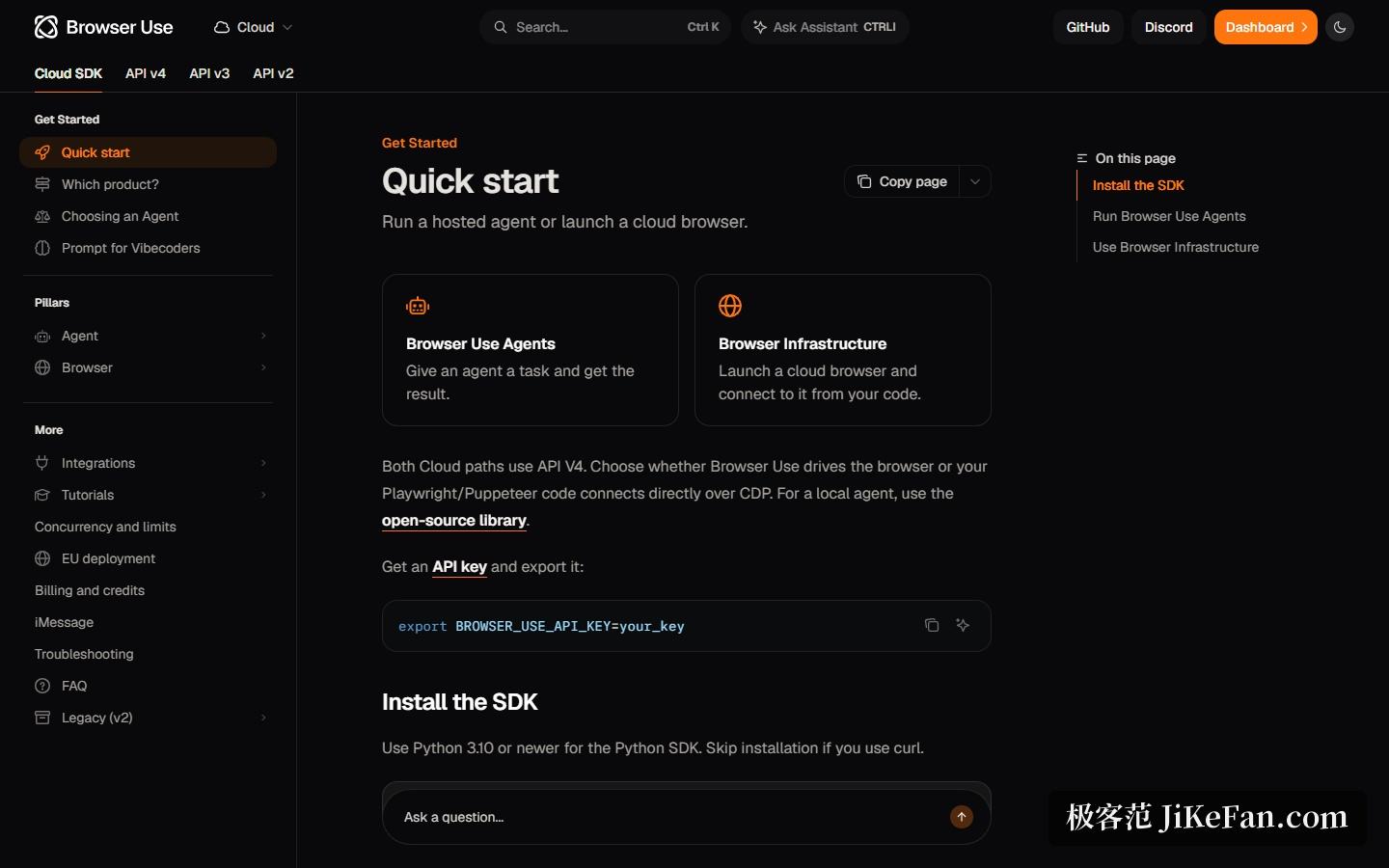Click the Get Started breadcrumb label
1389x868 pixels.
point(420,143)
